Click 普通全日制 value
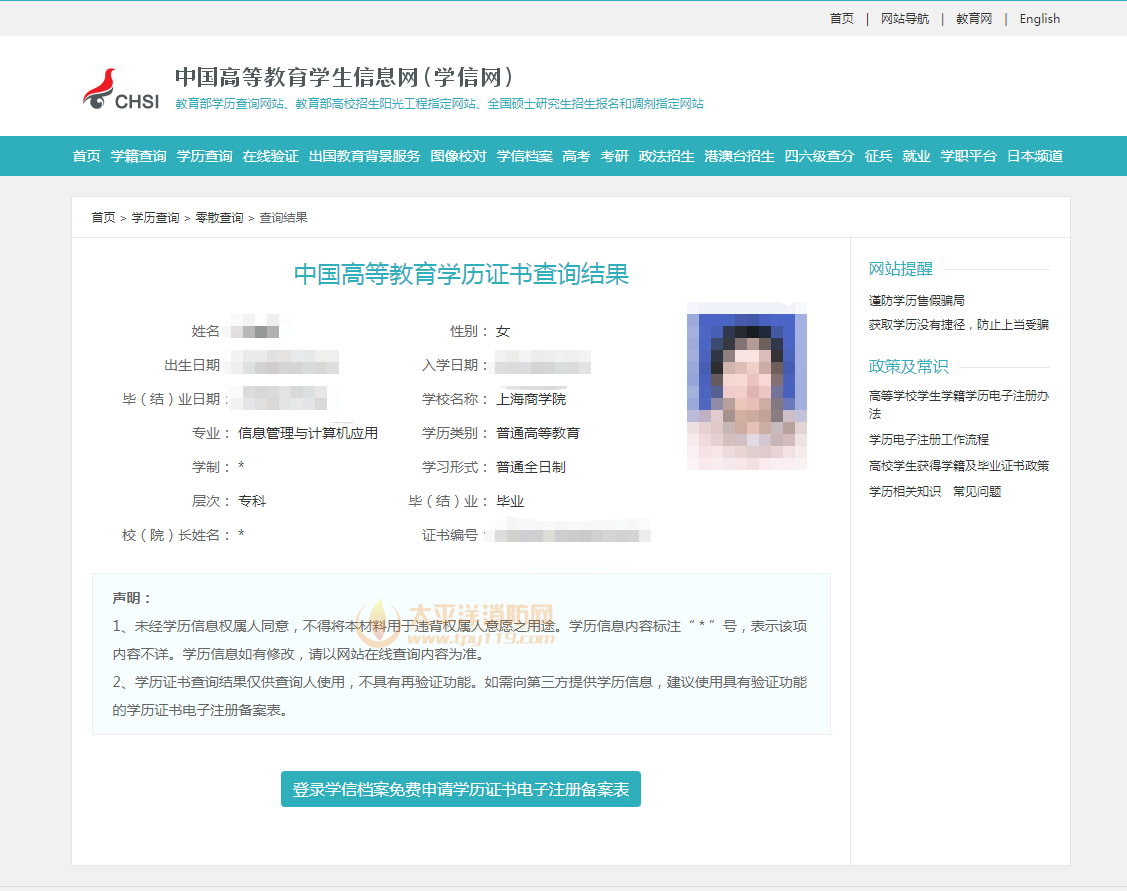The width and height of the screenshot is (1127, 891). [531, 467]
